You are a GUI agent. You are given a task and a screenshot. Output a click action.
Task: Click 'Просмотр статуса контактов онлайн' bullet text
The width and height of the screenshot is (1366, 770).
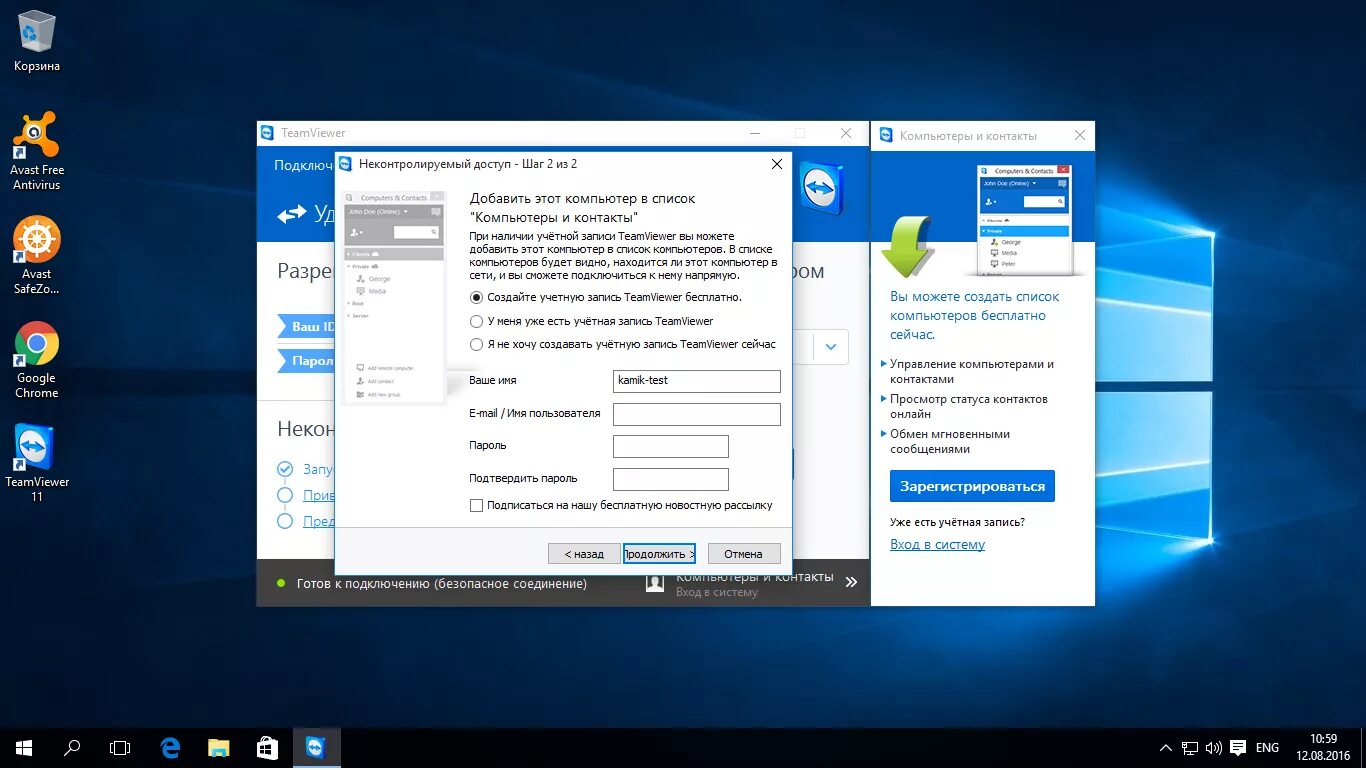[x=969, y=406]
